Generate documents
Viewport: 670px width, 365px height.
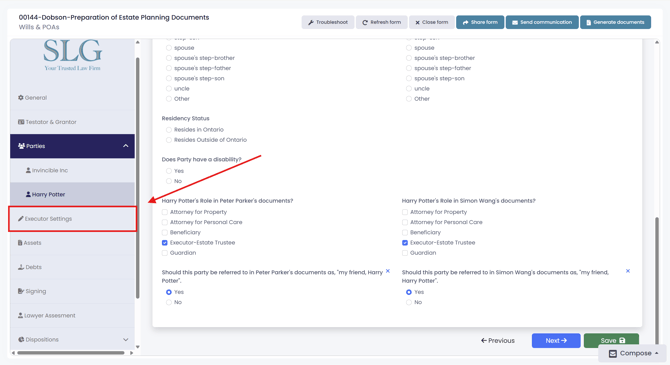tap(615, 22)
